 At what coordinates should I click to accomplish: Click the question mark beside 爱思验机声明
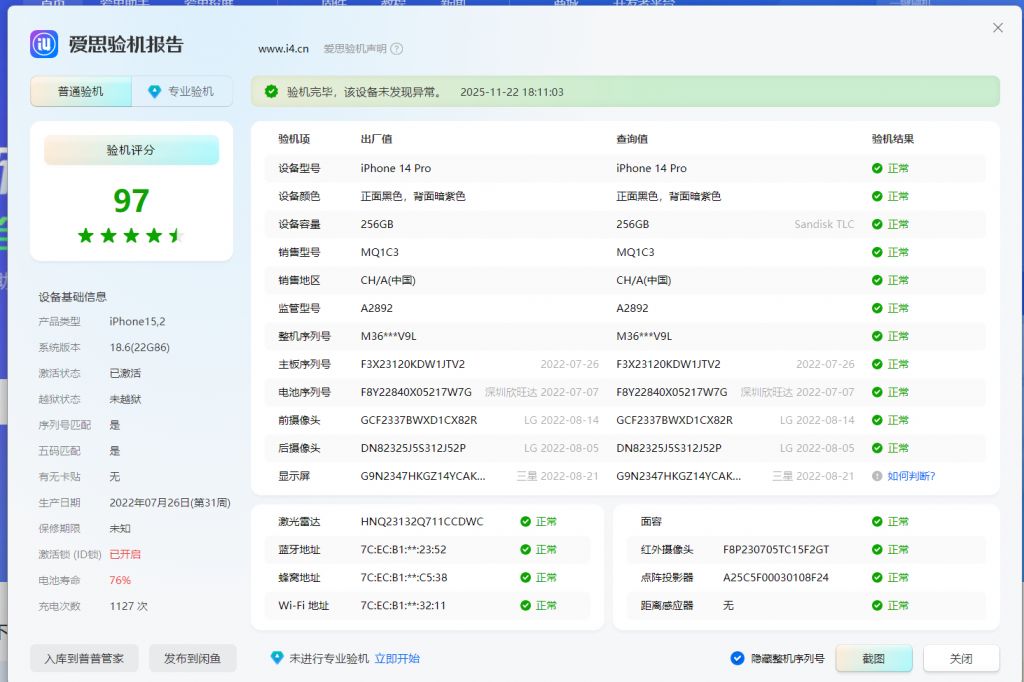397,46
